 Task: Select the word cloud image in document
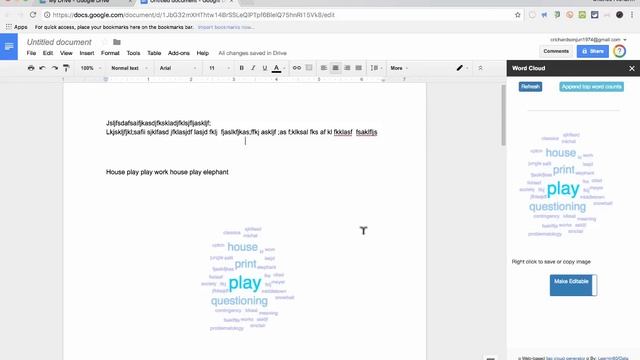247,279
